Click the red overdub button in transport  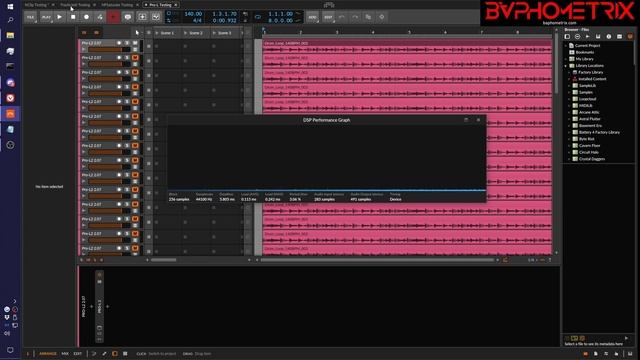(113, 17)
